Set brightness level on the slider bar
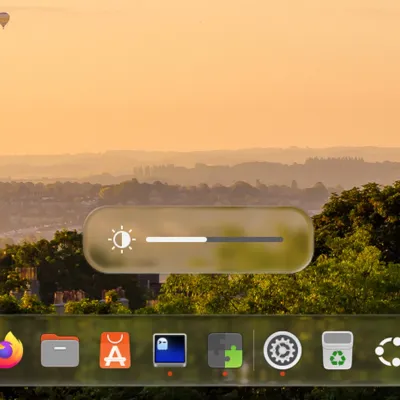The image size is (400, 400). coord(214,239)
